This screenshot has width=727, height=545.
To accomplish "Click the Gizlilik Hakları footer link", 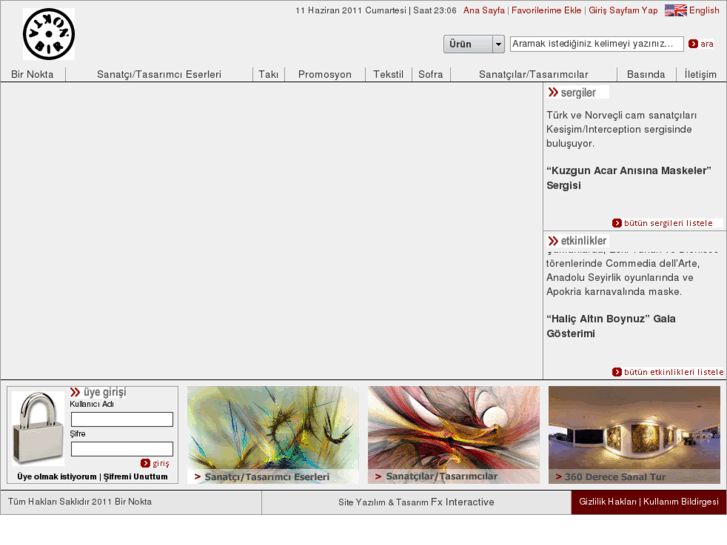I will [607, 501].
